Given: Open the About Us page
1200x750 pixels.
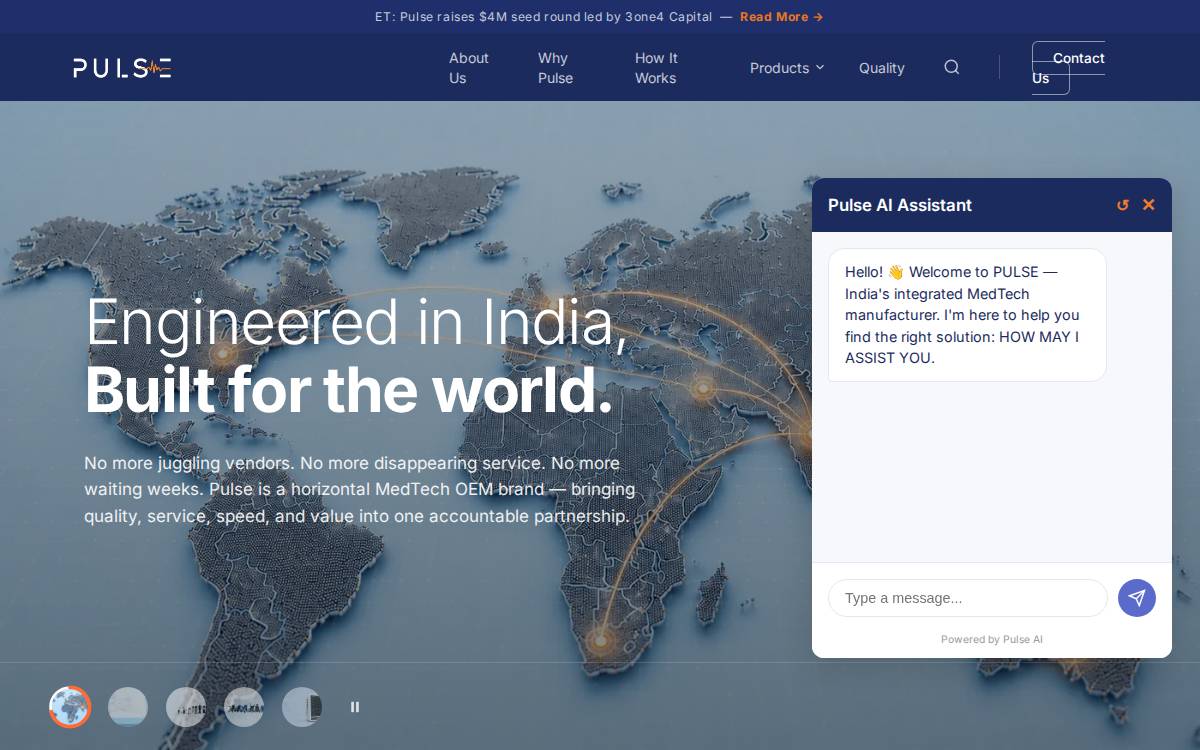Looking at the screenshot, I should tap(469, 68).
